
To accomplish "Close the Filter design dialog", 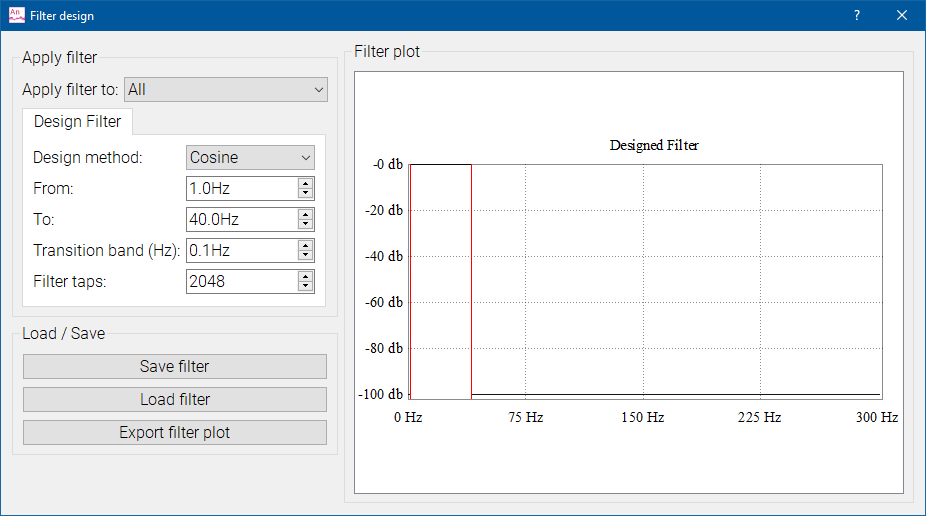I will tap(902, 15).
